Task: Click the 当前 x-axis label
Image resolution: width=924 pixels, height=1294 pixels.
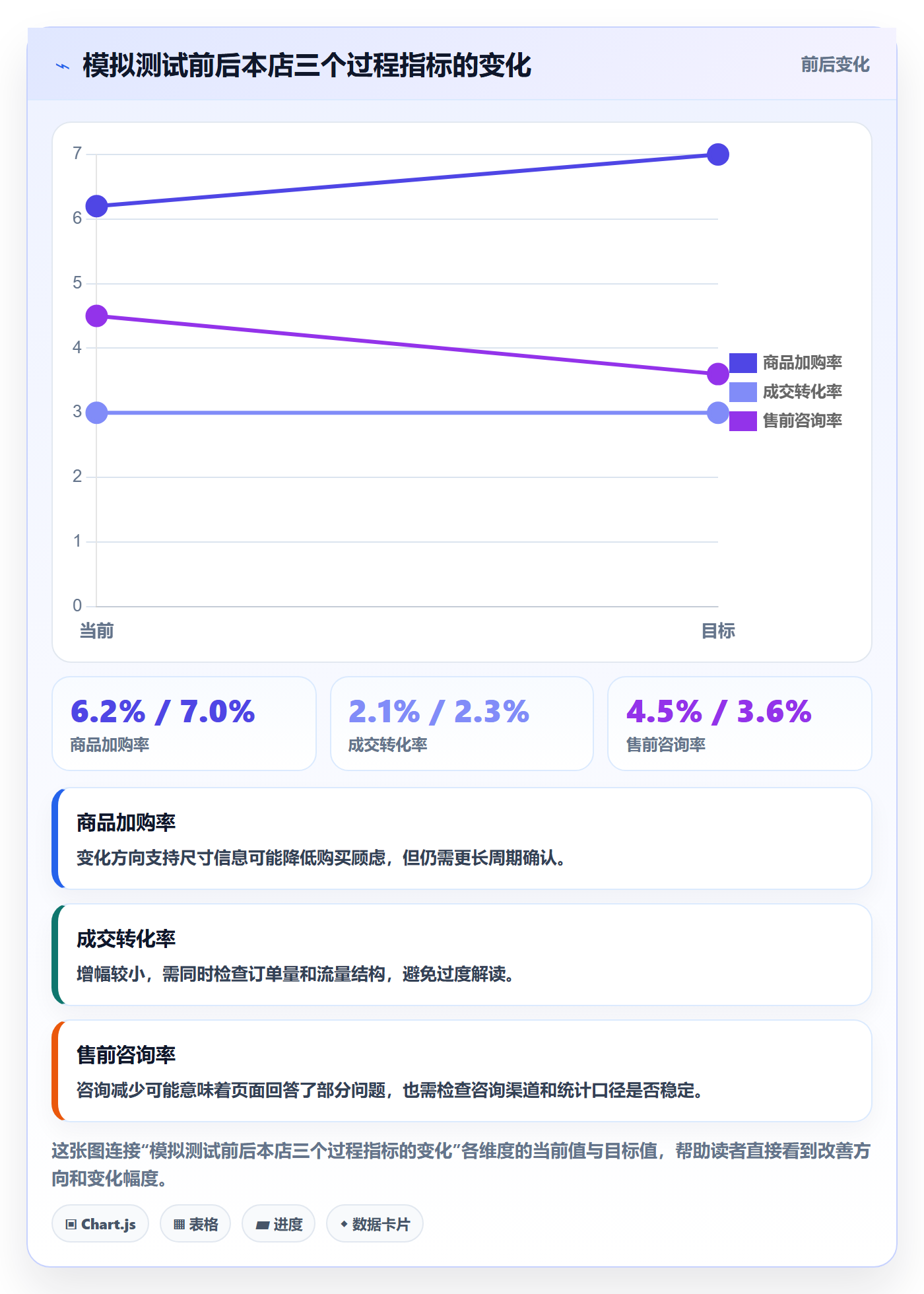Action: coord(97,631)
